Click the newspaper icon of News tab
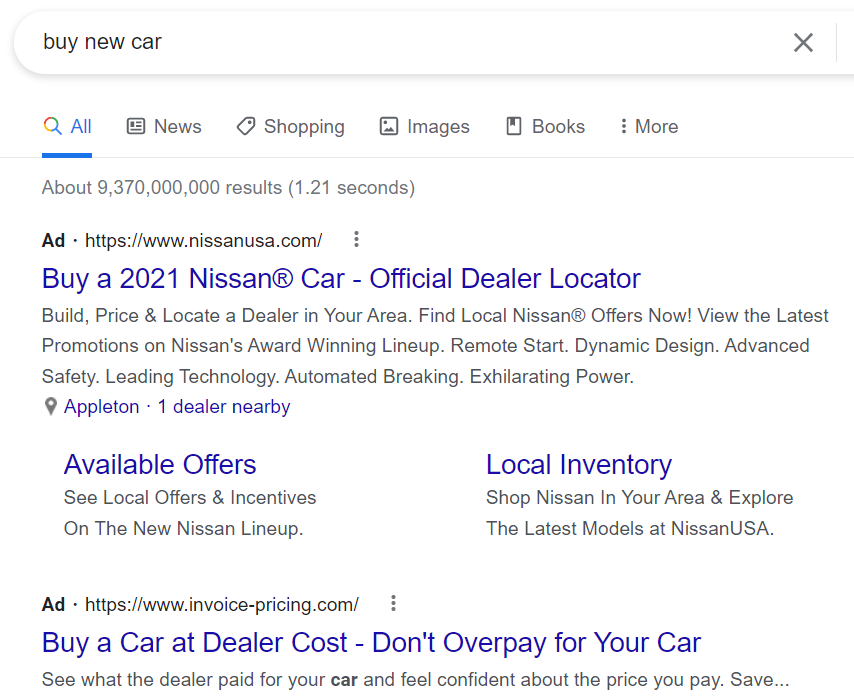854x699 pixels. coord(136,126)
